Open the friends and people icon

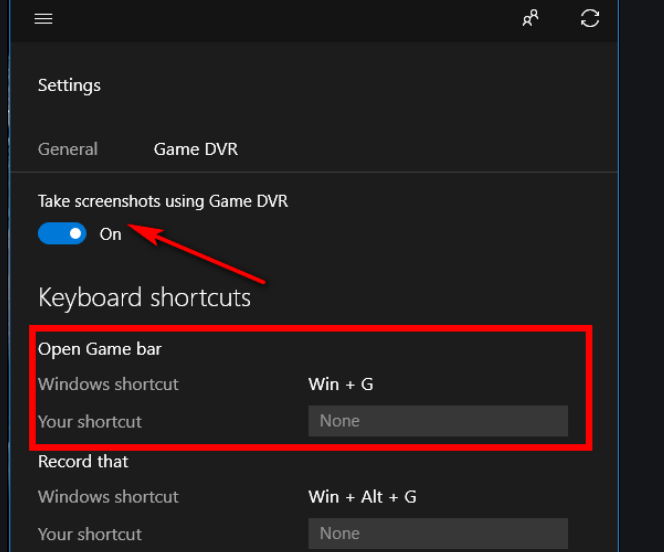[530, 18]
